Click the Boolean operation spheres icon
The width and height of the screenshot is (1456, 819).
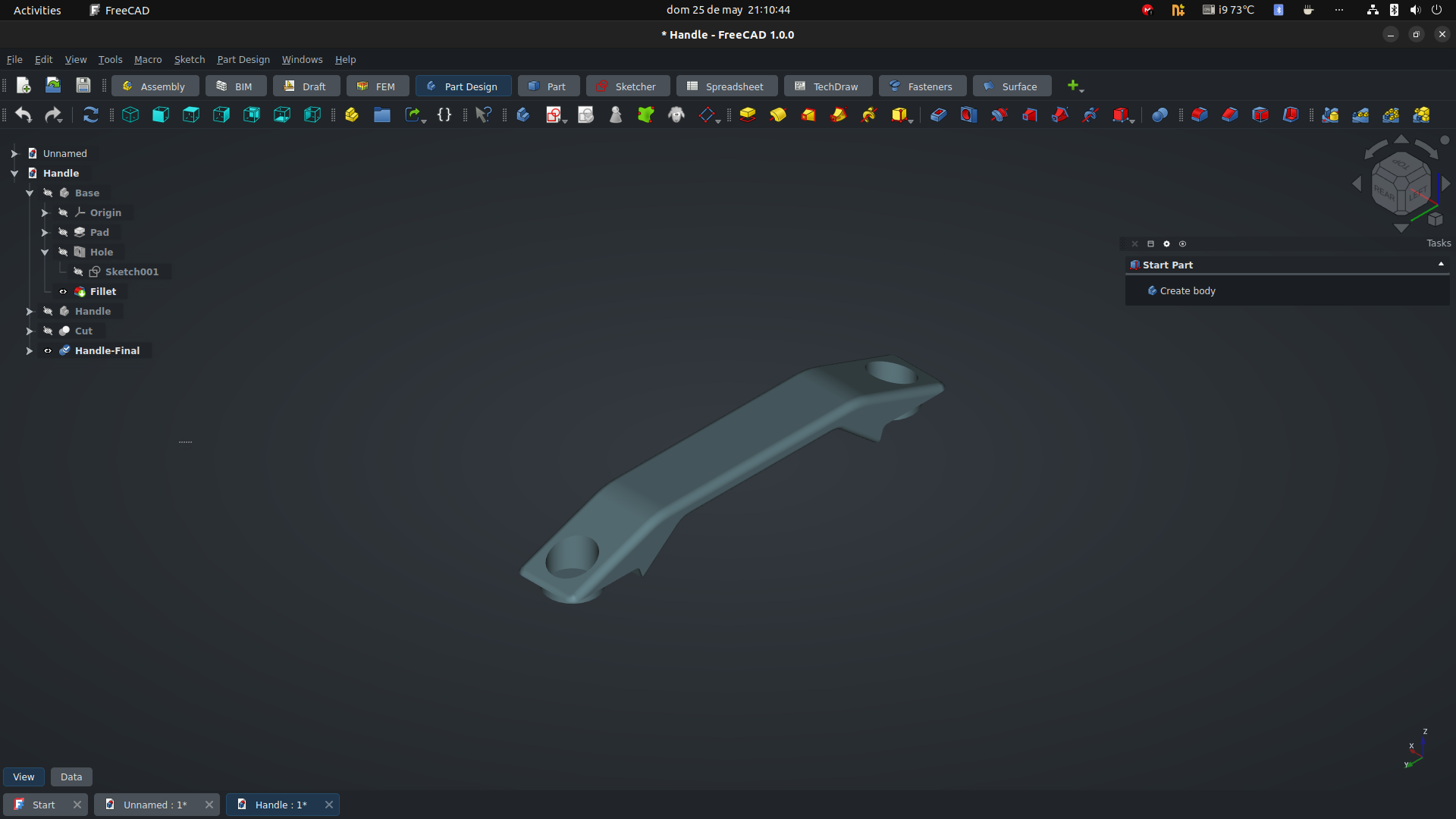(x=1160, y=115)
